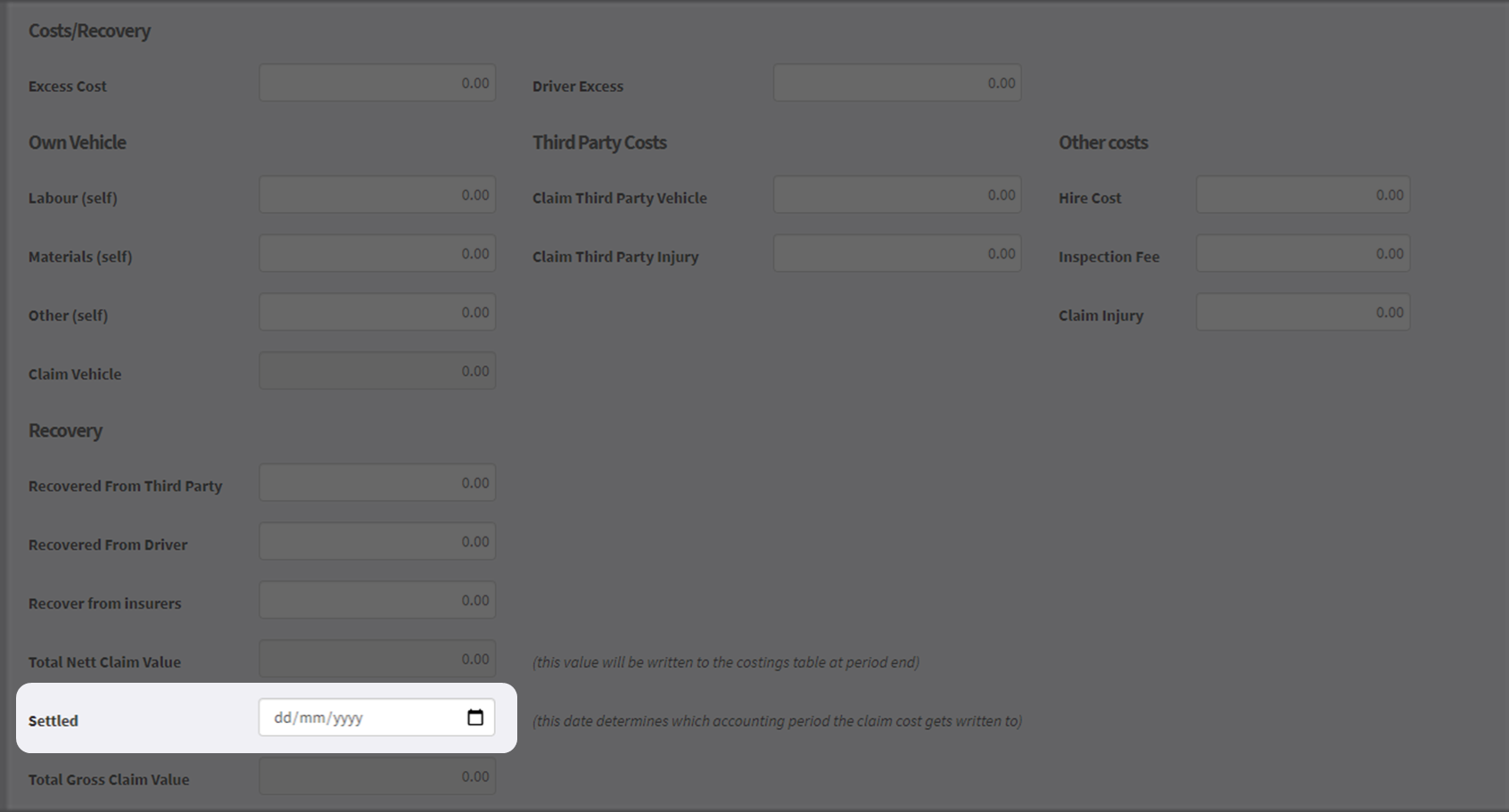Click the Recovered From Third Party label
Image resolution: width=1509 pixels, height=812 pixels.
125,486
